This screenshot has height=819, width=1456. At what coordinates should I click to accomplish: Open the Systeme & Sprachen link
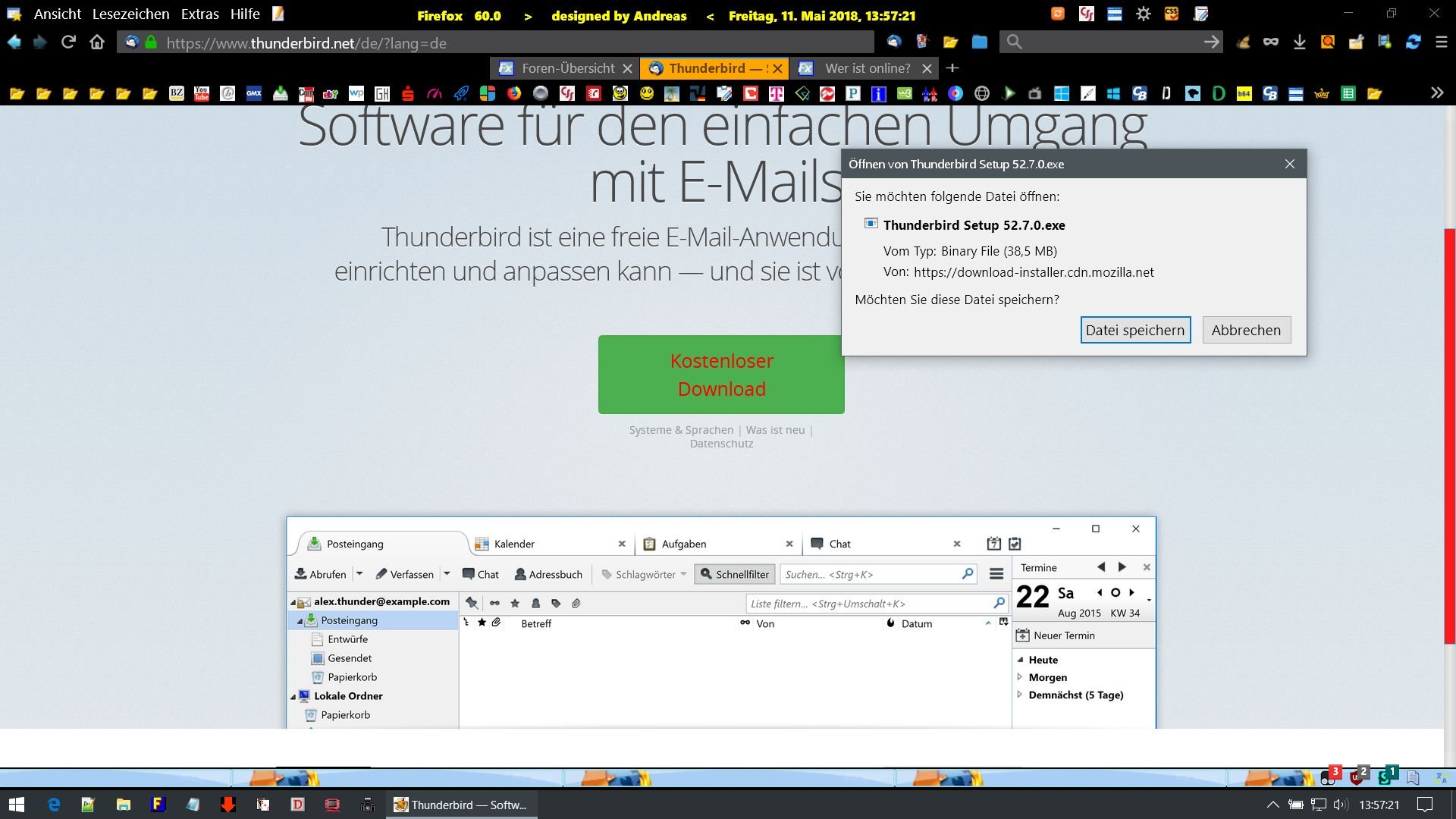(681, 430)
